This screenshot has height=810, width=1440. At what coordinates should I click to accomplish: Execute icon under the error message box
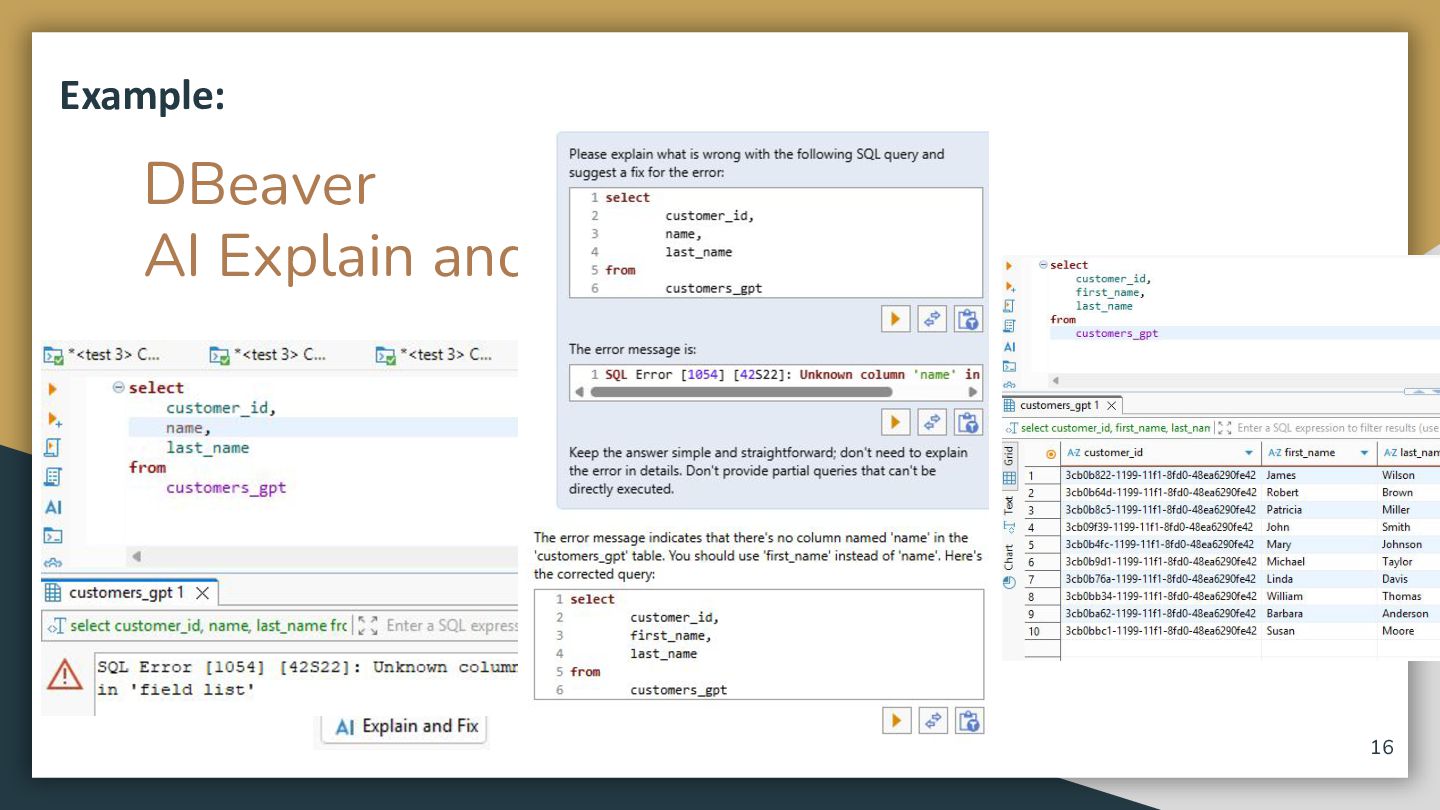(895, 423)
